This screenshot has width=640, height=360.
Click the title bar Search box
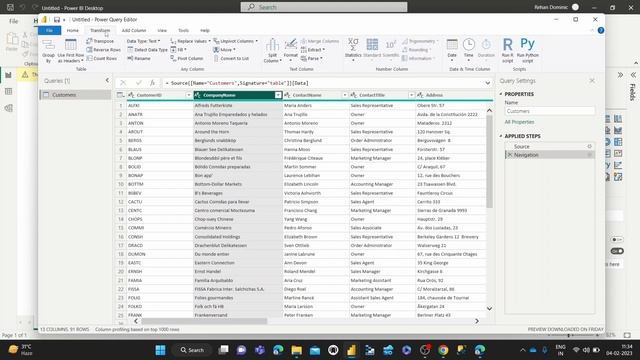[324, 7]
